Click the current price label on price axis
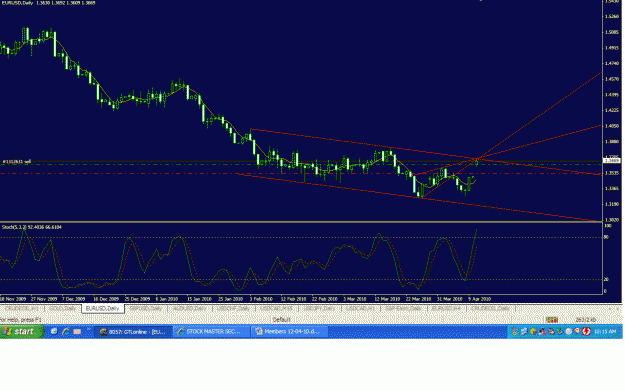Image resolution: width=625 pixels, height=391 pixels. pos(611,161)
